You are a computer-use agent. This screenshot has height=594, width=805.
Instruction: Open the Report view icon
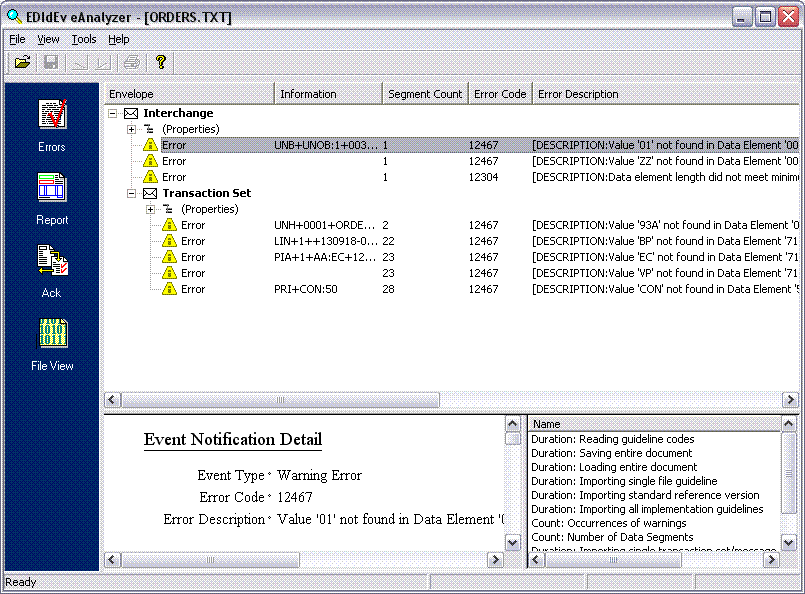pos(52,198)
